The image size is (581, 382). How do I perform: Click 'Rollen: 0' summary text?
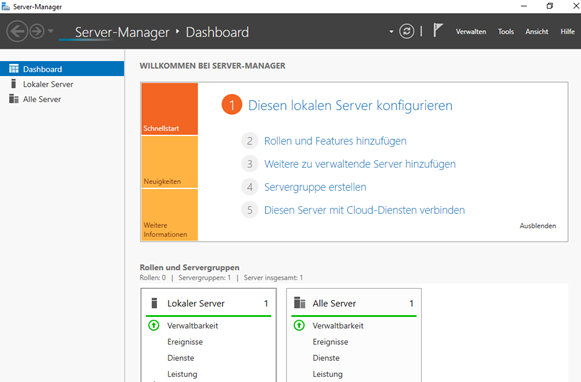(153, 278)
